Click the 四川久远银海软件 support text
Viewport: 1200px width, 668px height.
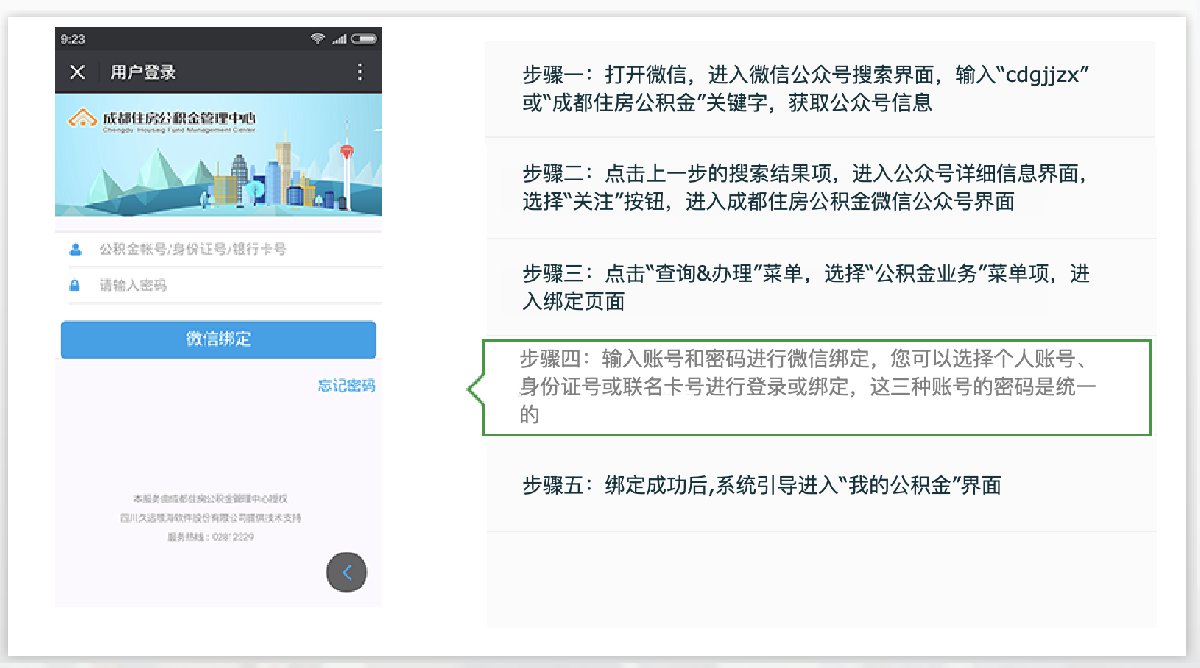211,518
